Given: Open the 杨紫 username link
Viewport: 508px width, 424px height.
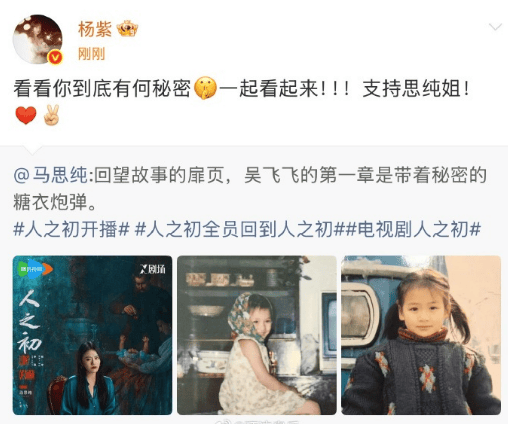Looking at the screenshot, I should pos(95,29).
